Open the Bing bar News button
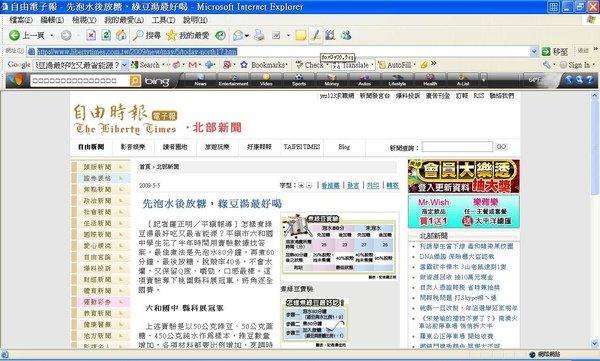 tap(201, 80)
